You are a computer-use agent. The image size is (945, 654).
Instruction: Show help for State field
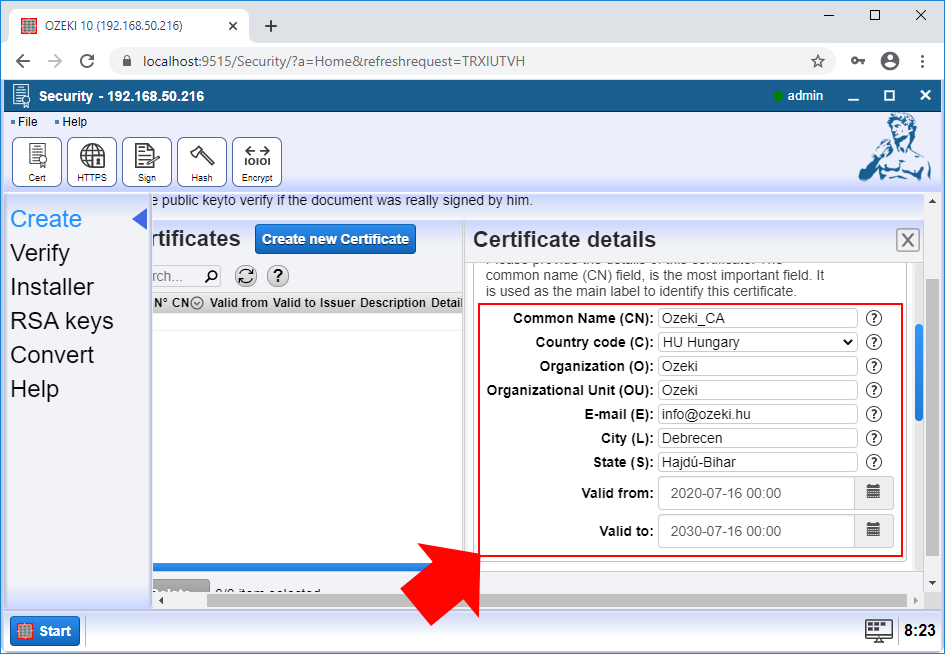click(873, 462)
